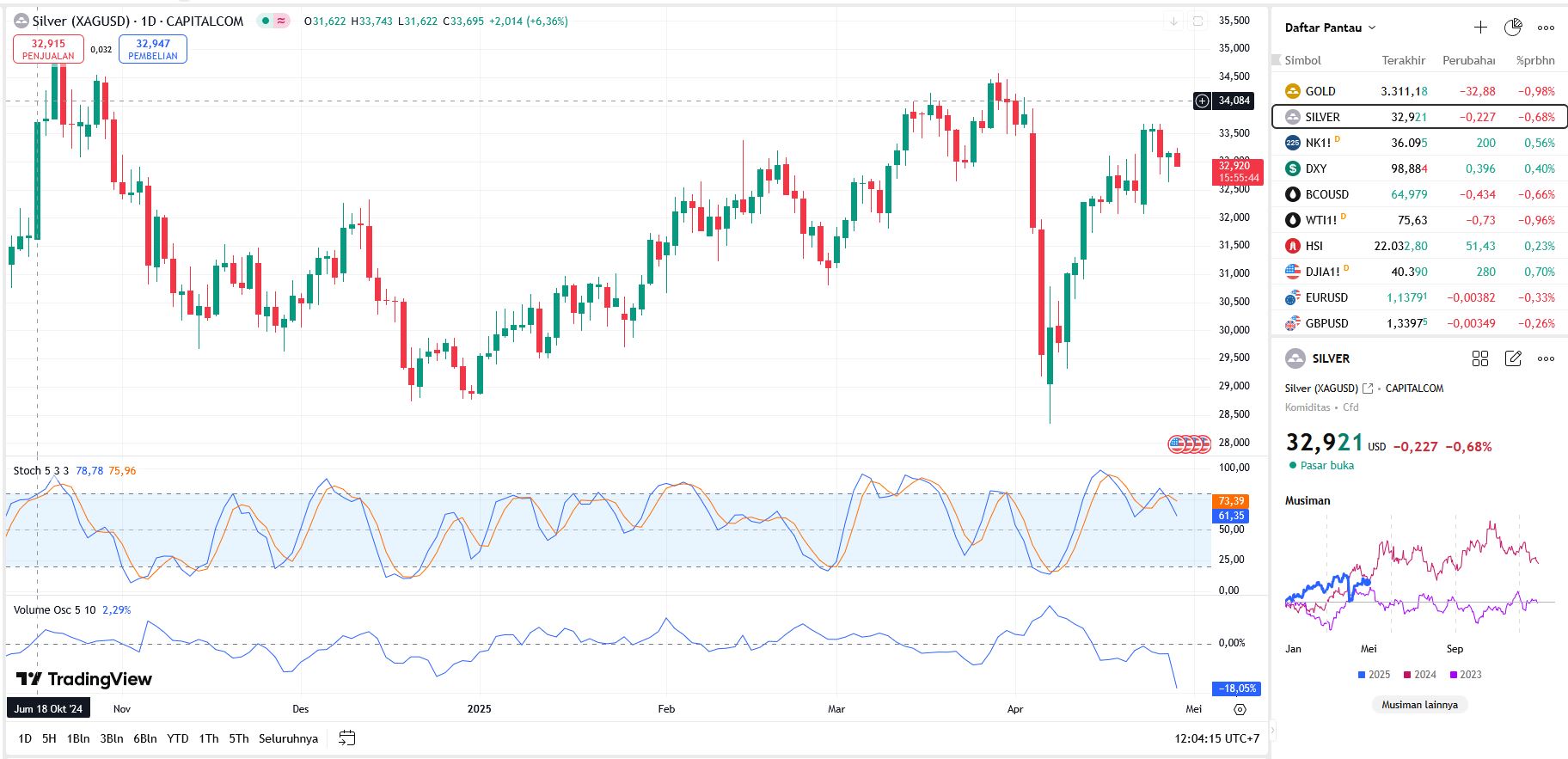This screenshot has width=1568, height=759.
Task: Open the watchlist advanced view pie icon
Action: [1513, 28]
